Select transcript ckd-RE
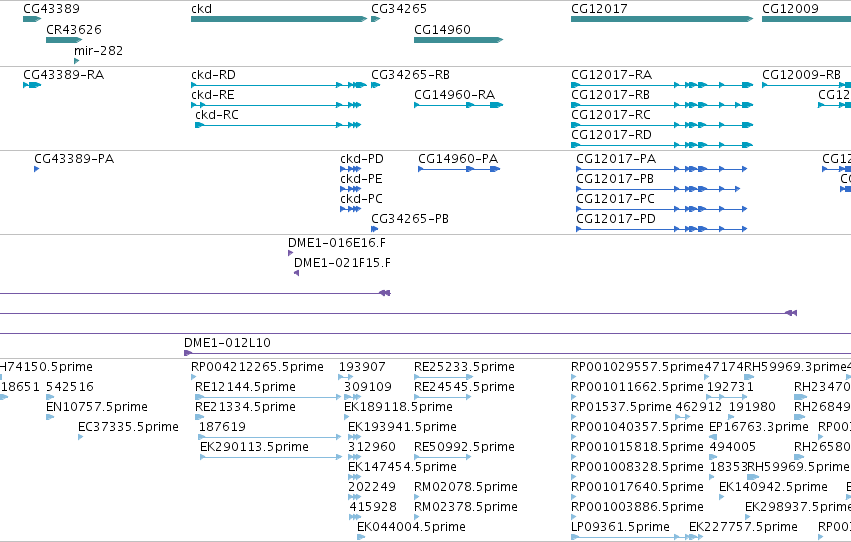The width and height of the screenshot is (851, 542). pos(276,105)
